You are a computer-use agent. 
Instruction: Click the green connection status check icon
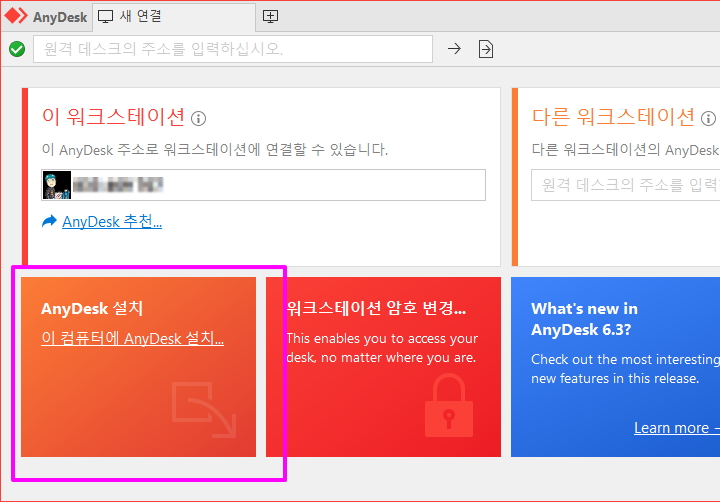[x=17, y=49]
